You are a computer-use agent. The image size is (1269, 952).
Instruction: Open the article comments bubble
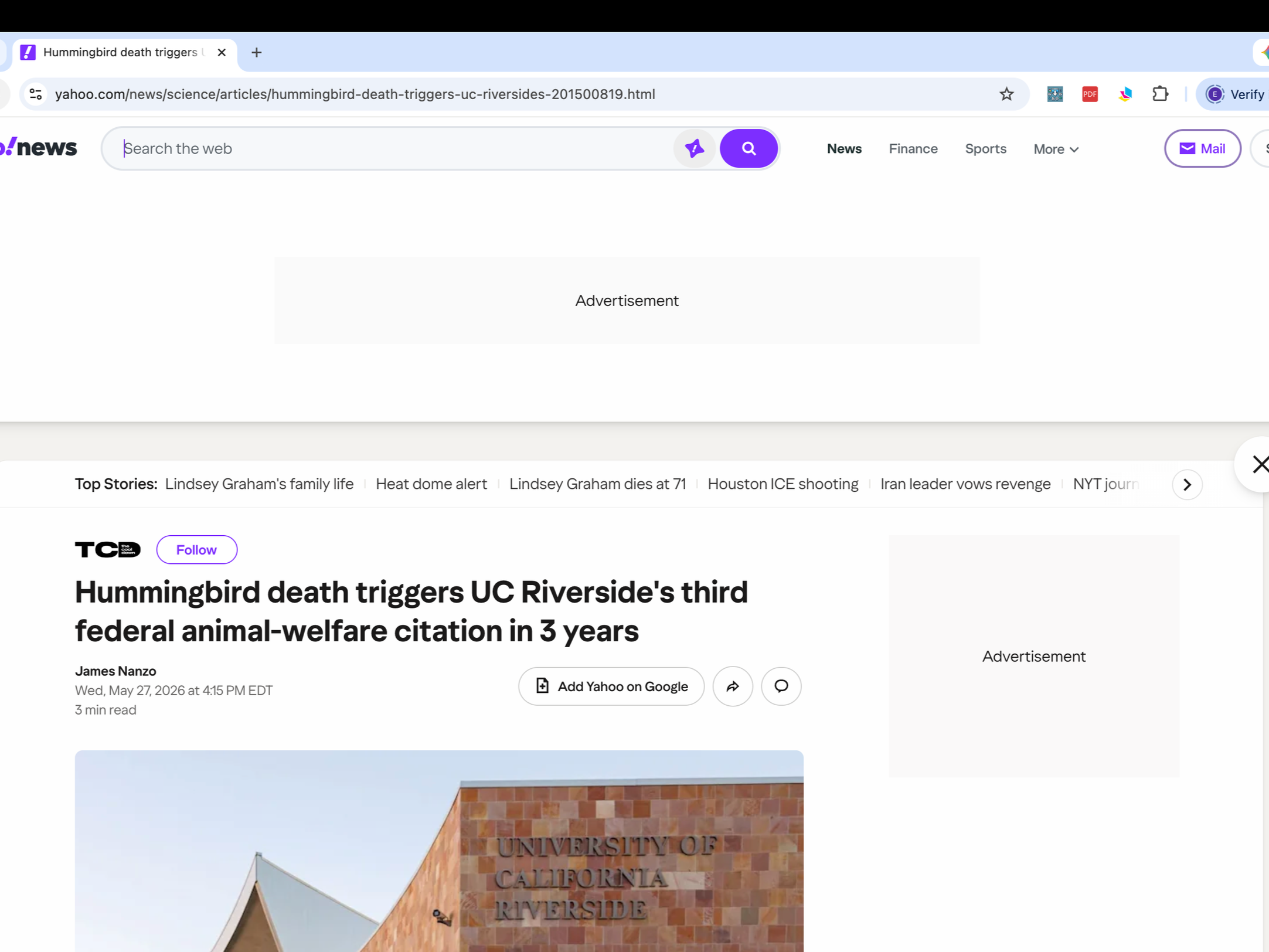781,686
